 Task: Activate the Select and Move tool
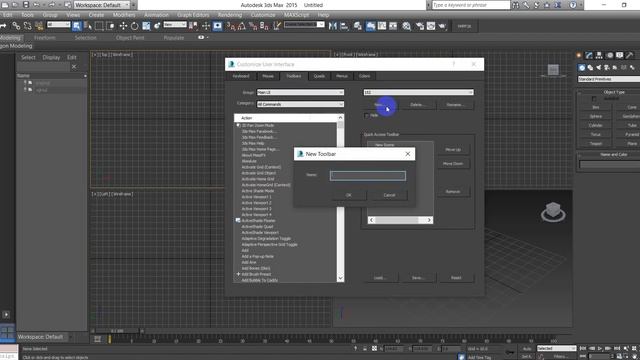[123, 26]
